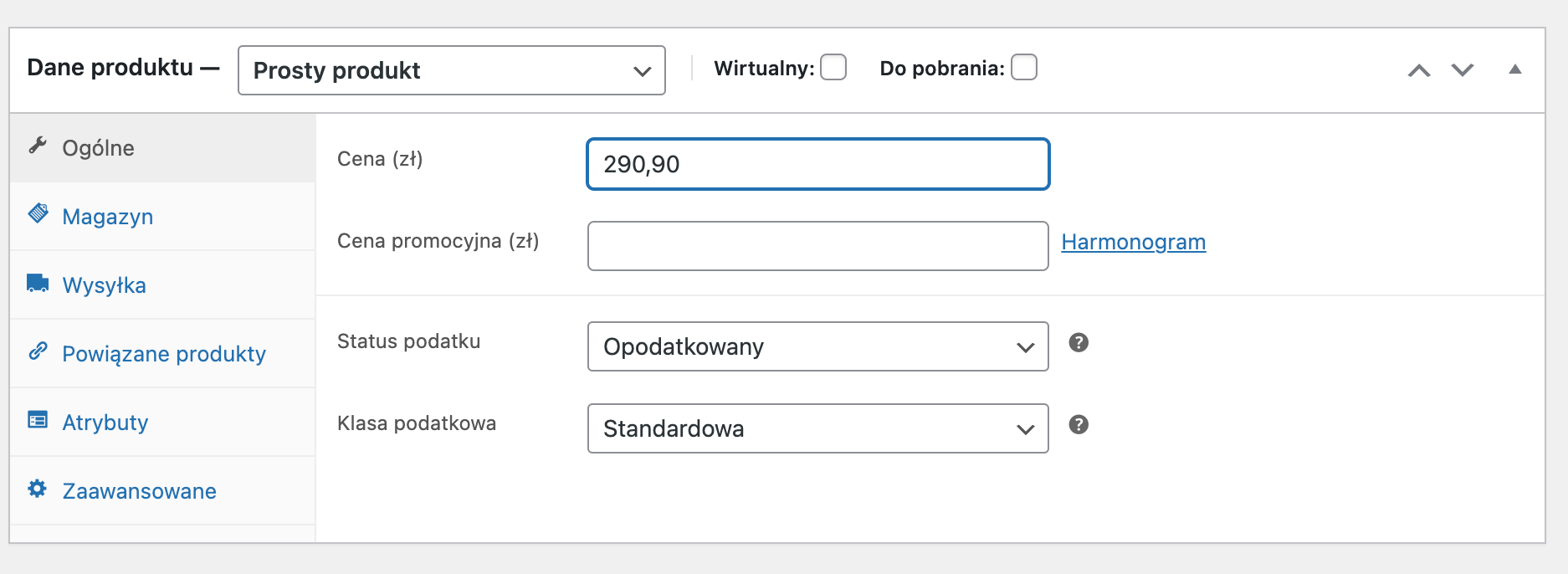1568x574 pixels.
Task: Open the Harmonogram schedule link
Action: [1134, 242]
